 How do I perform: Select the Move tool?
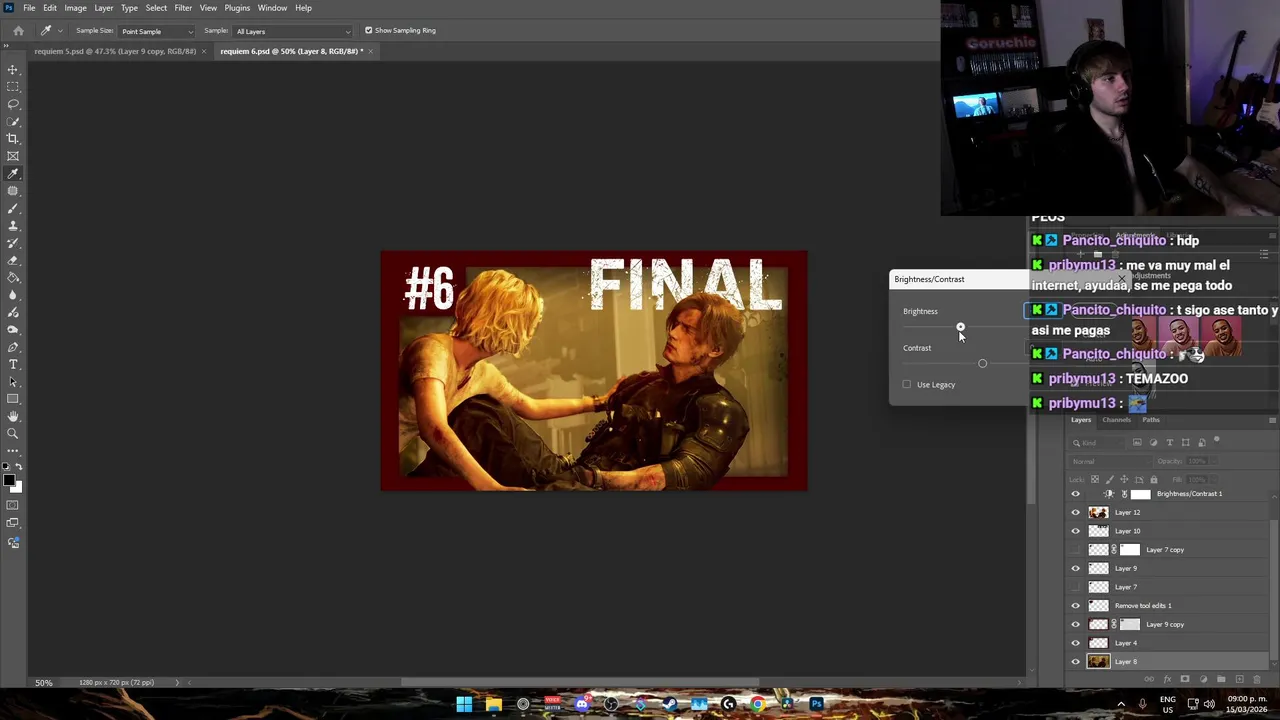click(13, 70)
